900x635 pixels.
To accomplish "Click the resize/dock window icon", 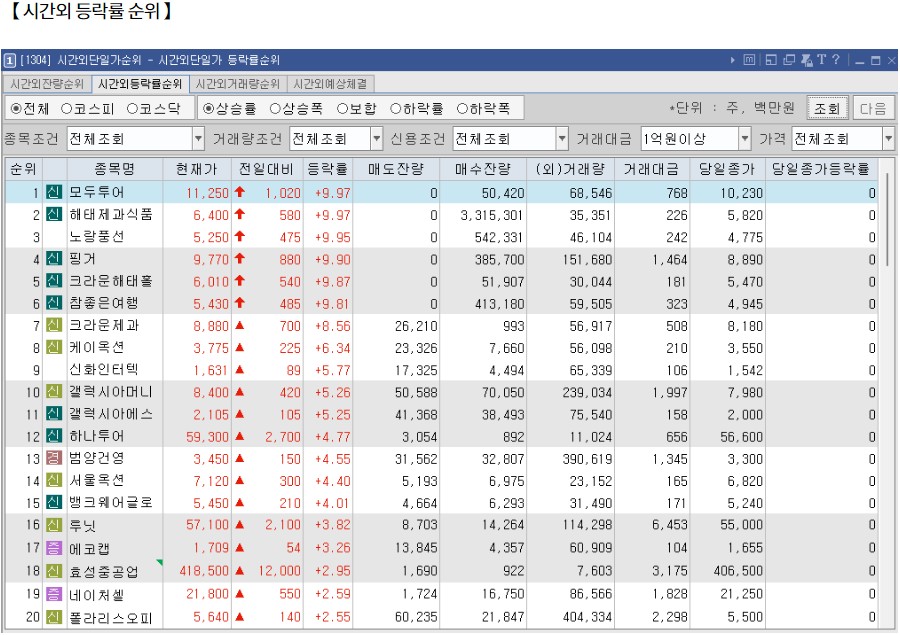I will pos(772,60).
